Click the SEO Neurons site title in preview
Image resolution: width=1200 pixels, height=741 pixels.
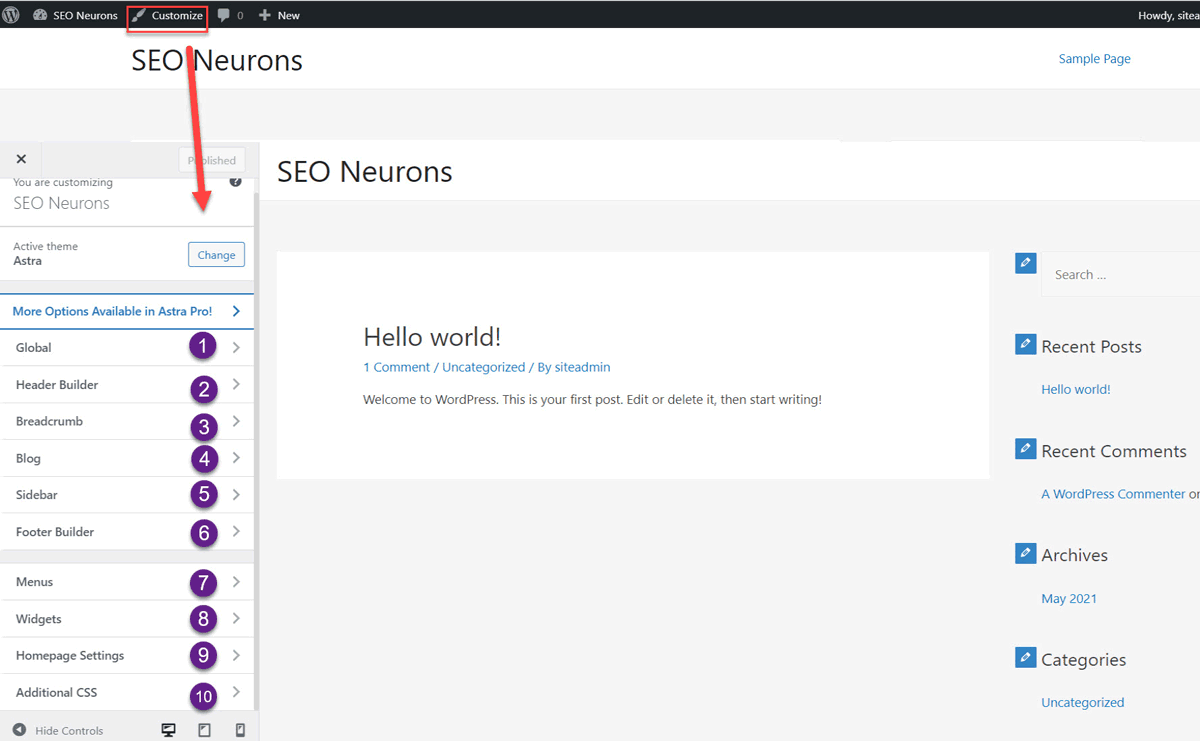pyautogui.click(x=365, y=171)
